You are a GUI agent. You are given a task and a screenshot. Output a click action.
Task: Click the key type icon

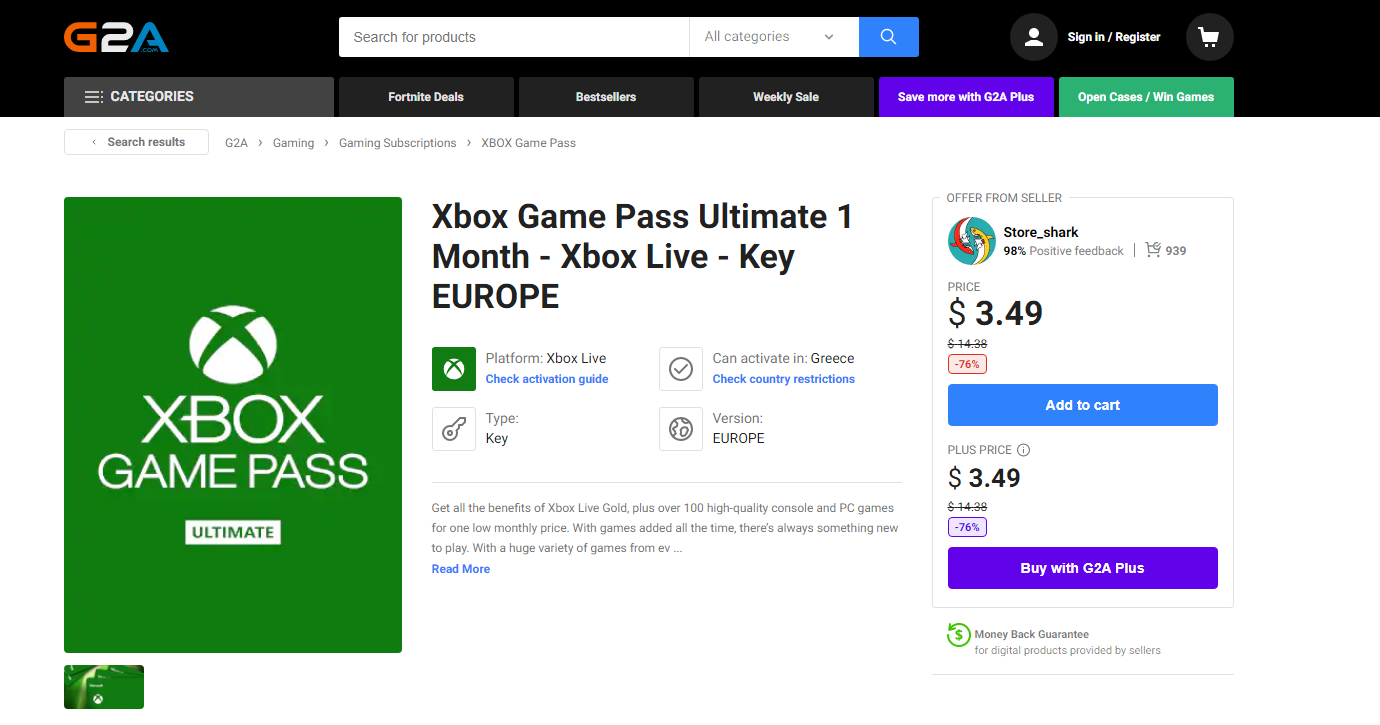point(454,429)
